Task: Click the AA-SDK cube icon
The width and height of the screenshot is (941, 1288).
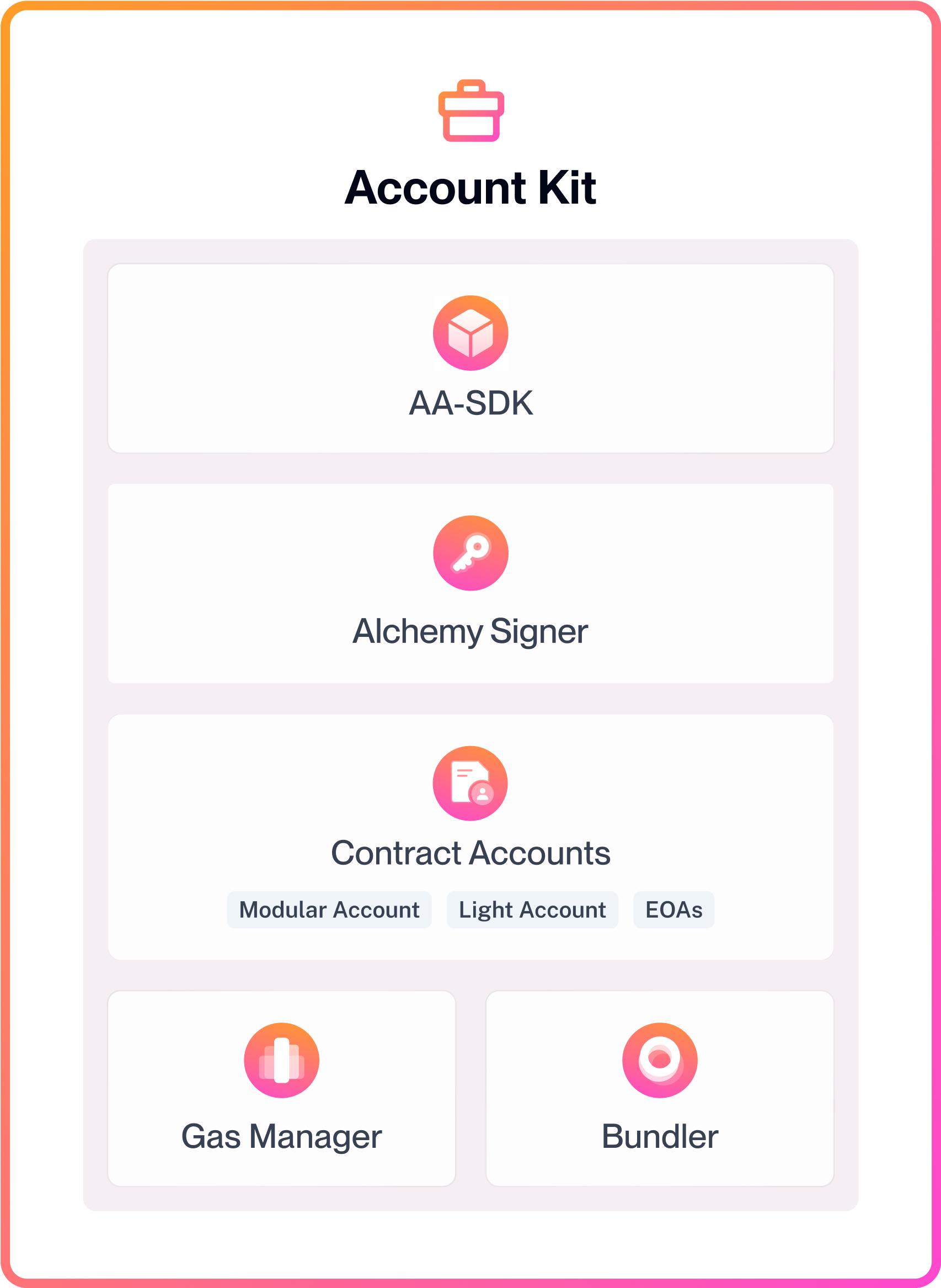Action: [470, 333]
